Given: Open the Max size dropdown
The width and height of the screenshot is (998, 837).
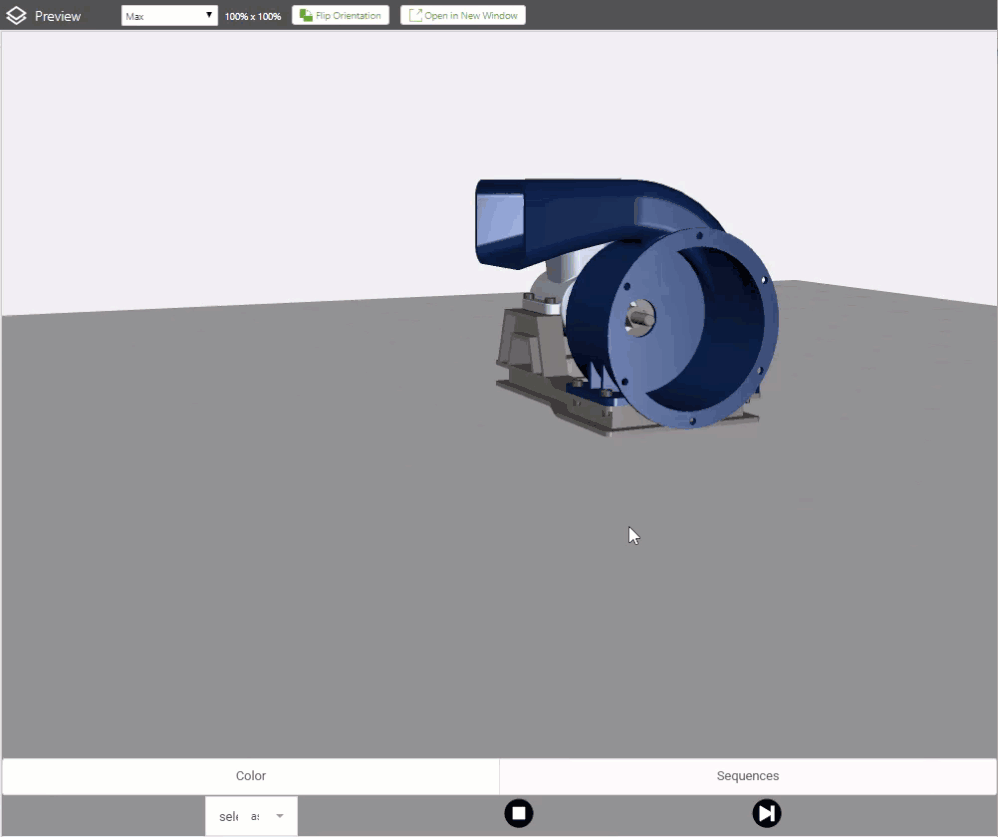Looking at the screenshot, I should pos(168,15).
